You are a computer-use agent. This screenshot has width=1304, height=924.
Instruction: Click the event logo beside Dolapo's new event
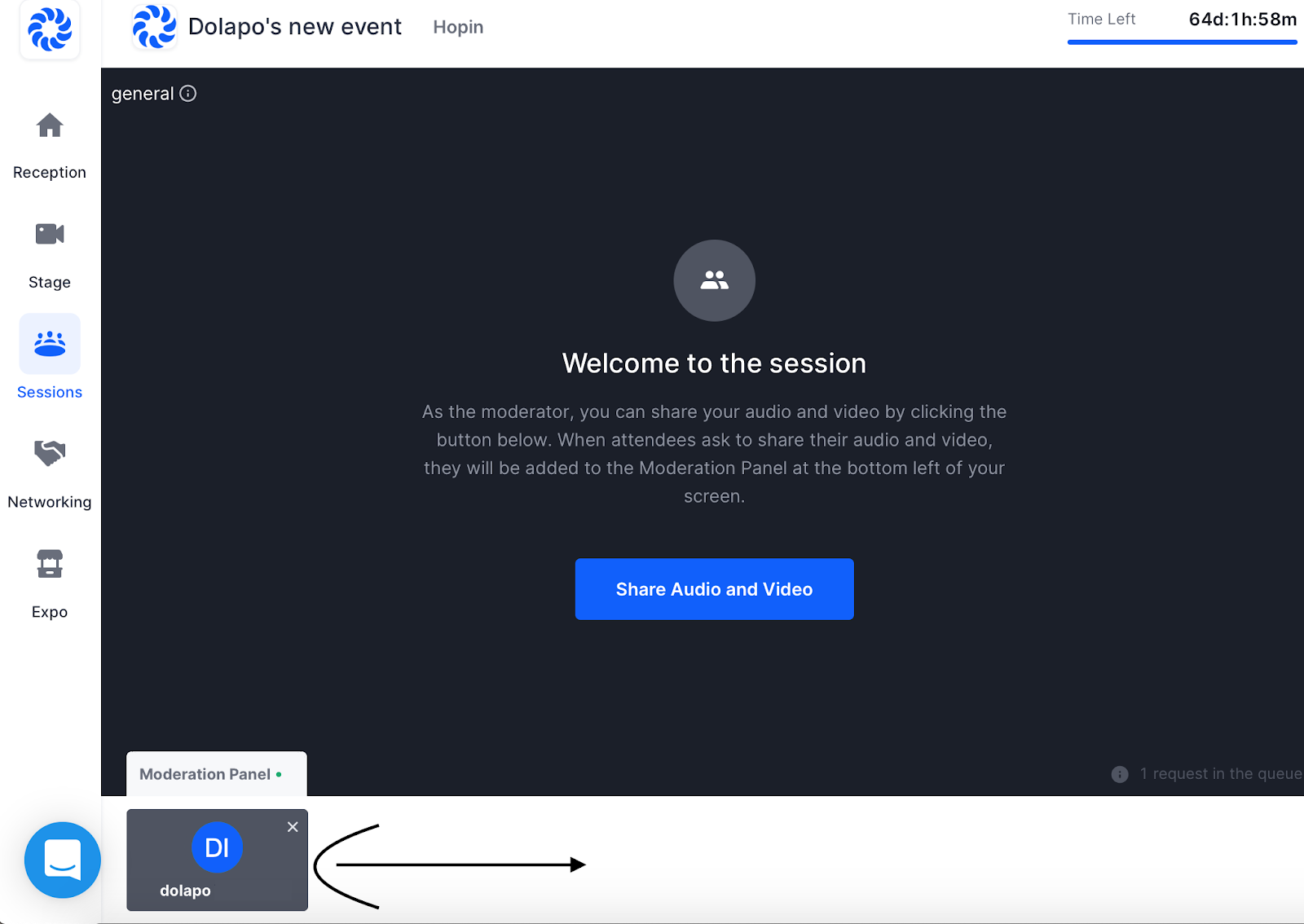pos(154,27)
